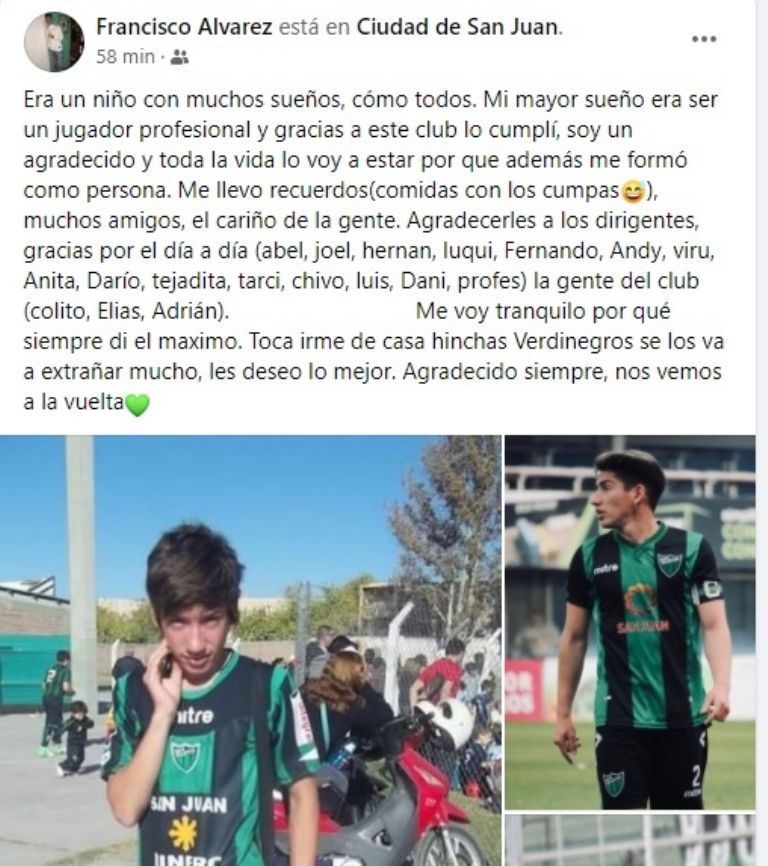Open the player on the pitch photo
The image size is (768, 866).
click(630, 622)
